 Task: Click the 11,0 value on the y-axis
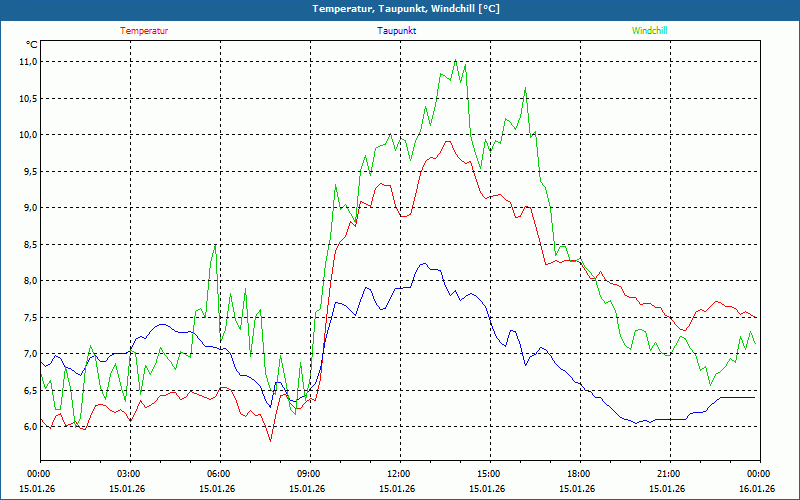coord(28,62)
